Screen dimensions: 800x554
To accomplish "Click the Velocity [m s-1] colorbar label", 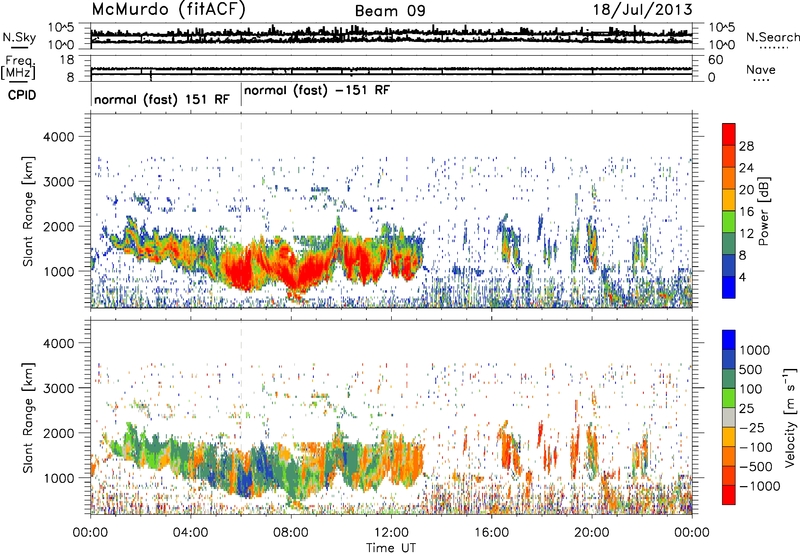I will [790, 417].
